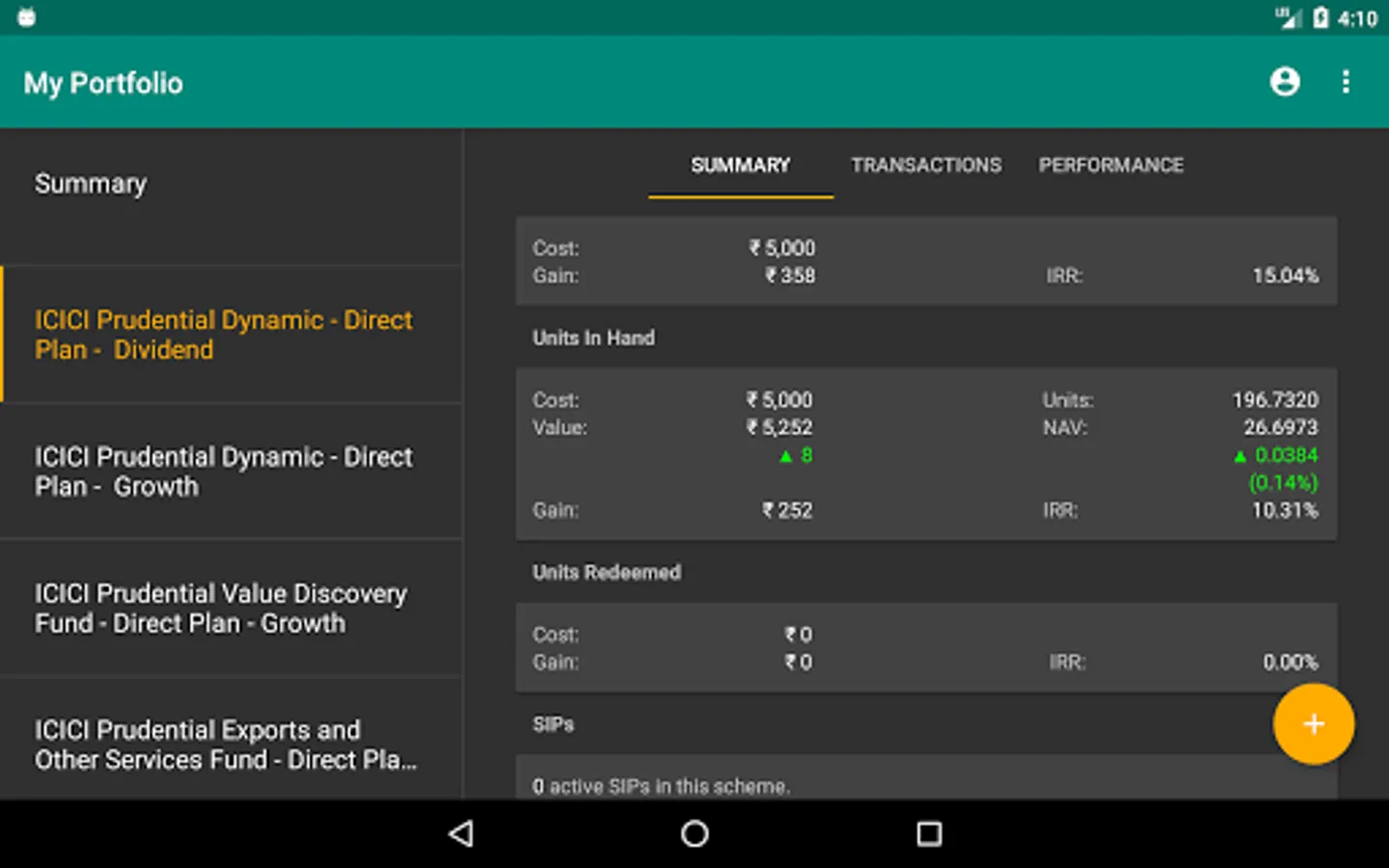Click the green value change 8

coord(796,455)
